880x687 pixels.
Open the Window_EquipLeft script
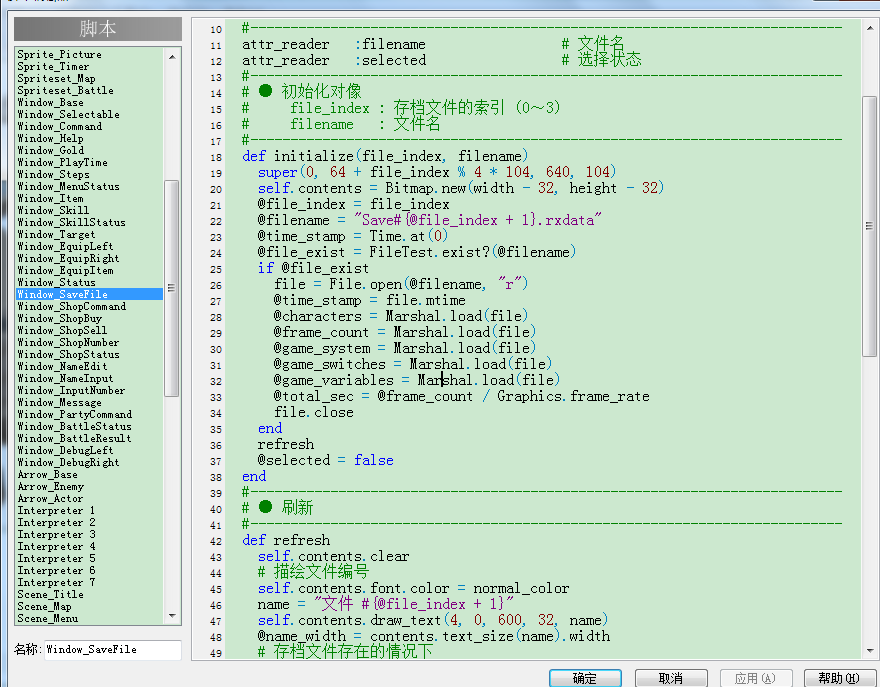(x=65, y=246)
